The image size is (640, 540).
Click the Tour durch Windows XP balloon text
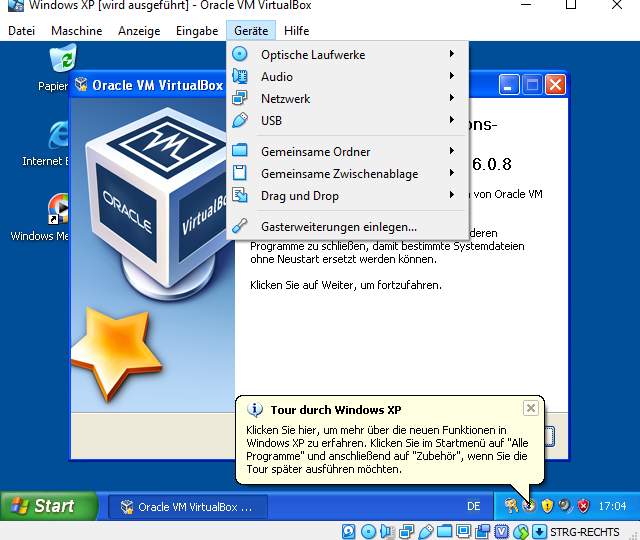[387, 449]
